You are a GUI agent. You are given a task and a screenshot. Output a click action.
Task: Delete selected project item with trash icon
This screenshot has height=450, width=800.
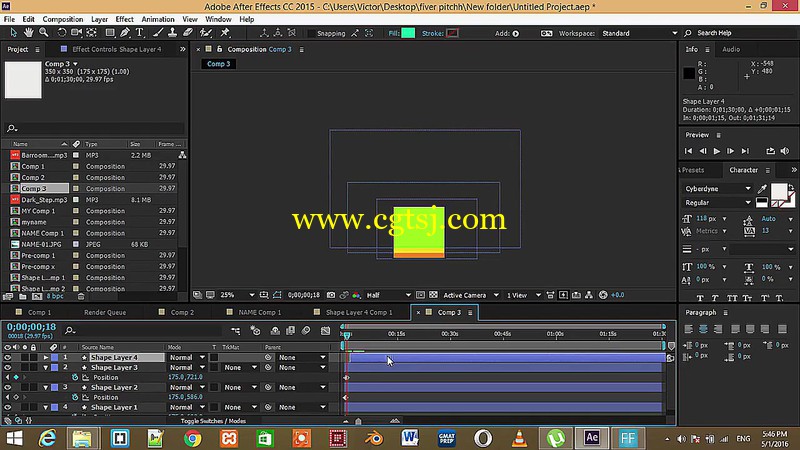tap(81, 296)
